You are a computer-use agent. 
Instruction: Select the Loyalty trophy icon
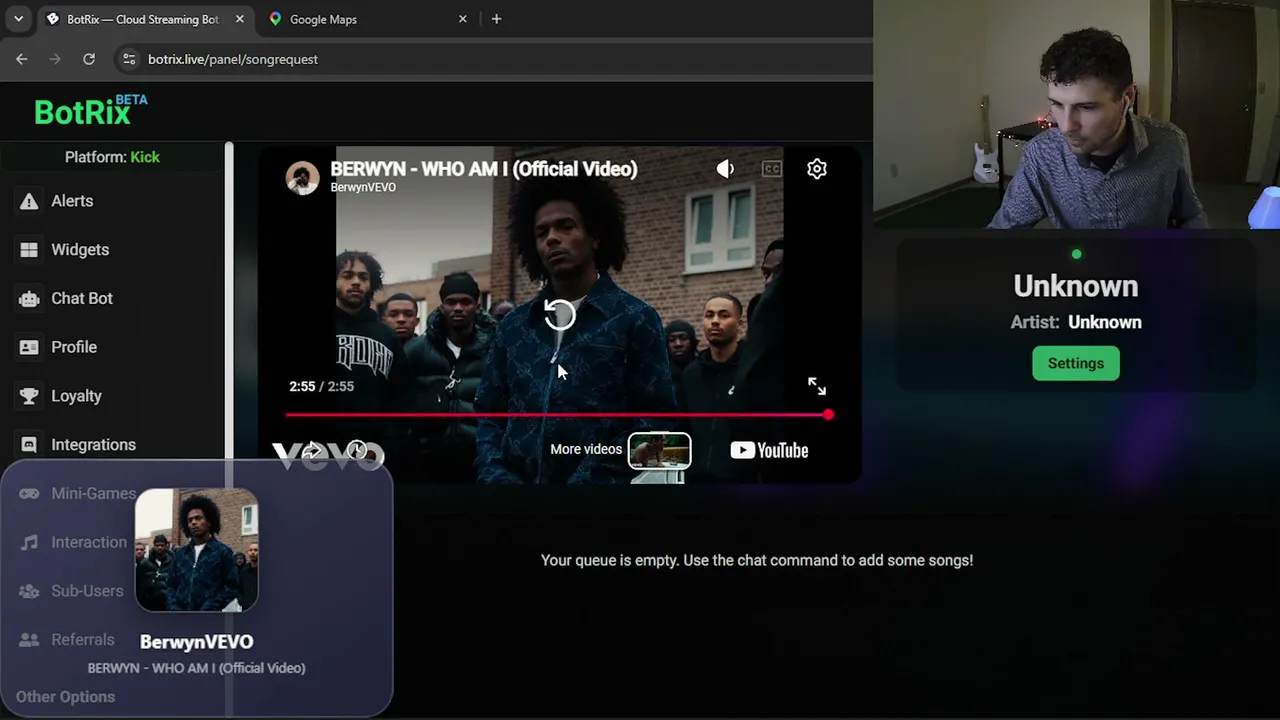tap(29, 396)
